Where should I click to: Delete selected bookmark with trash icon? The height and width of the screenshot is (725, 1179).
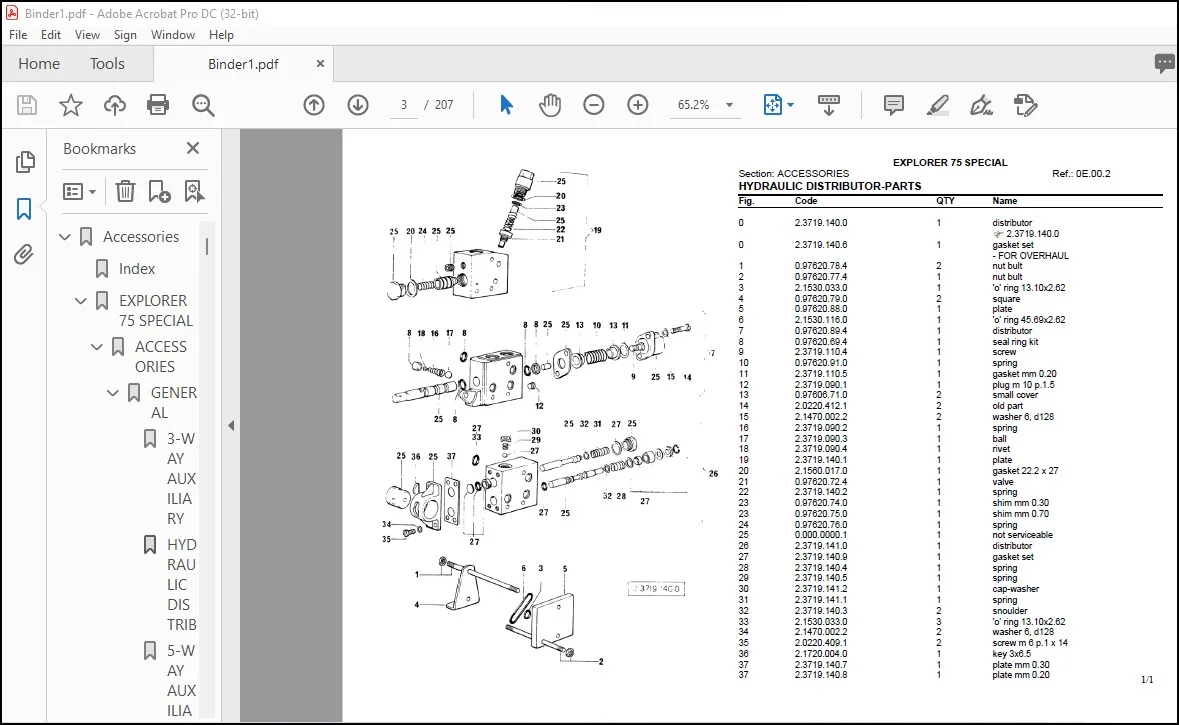(125, 192)
